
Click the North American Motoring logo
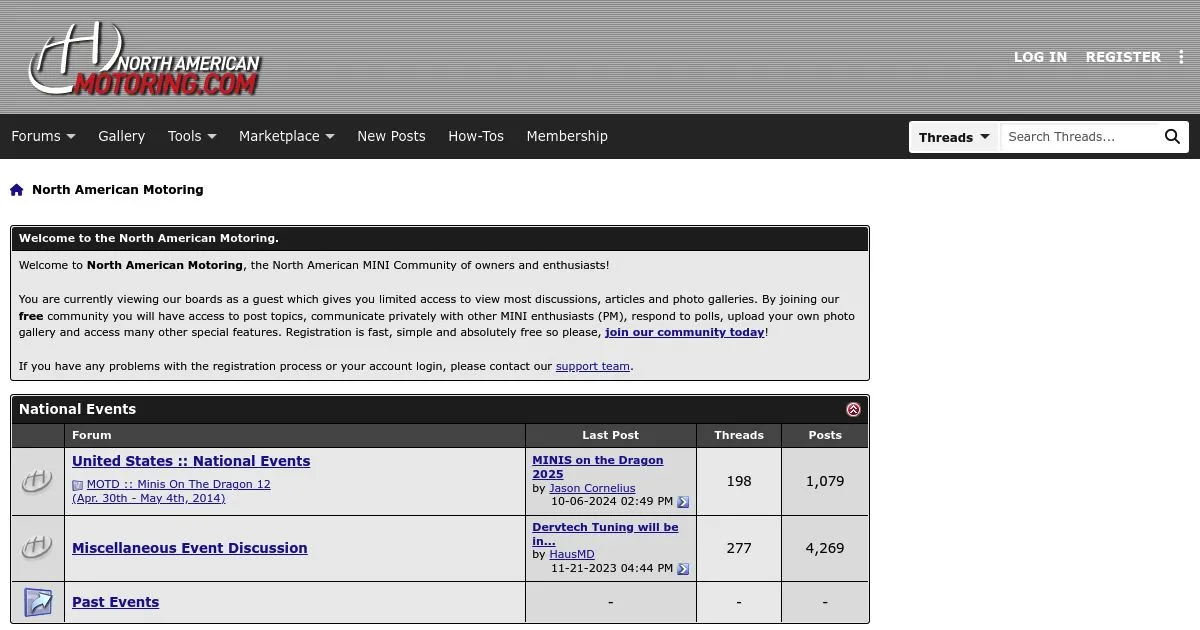[145, 60]
